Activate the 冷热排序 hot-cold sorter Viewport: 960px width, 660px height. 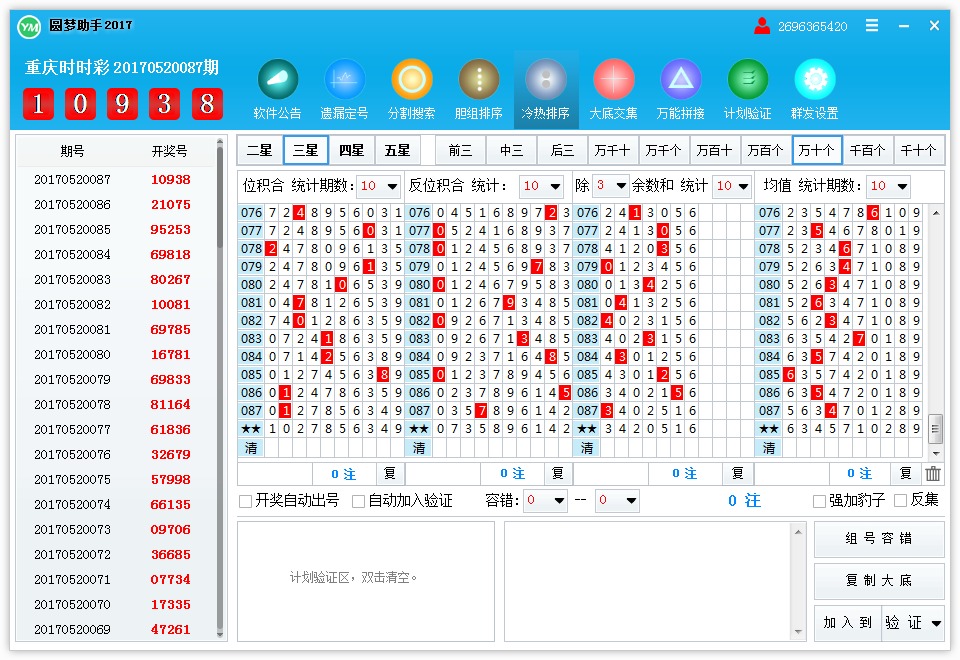pyautogui.click(x=545, y=90)
